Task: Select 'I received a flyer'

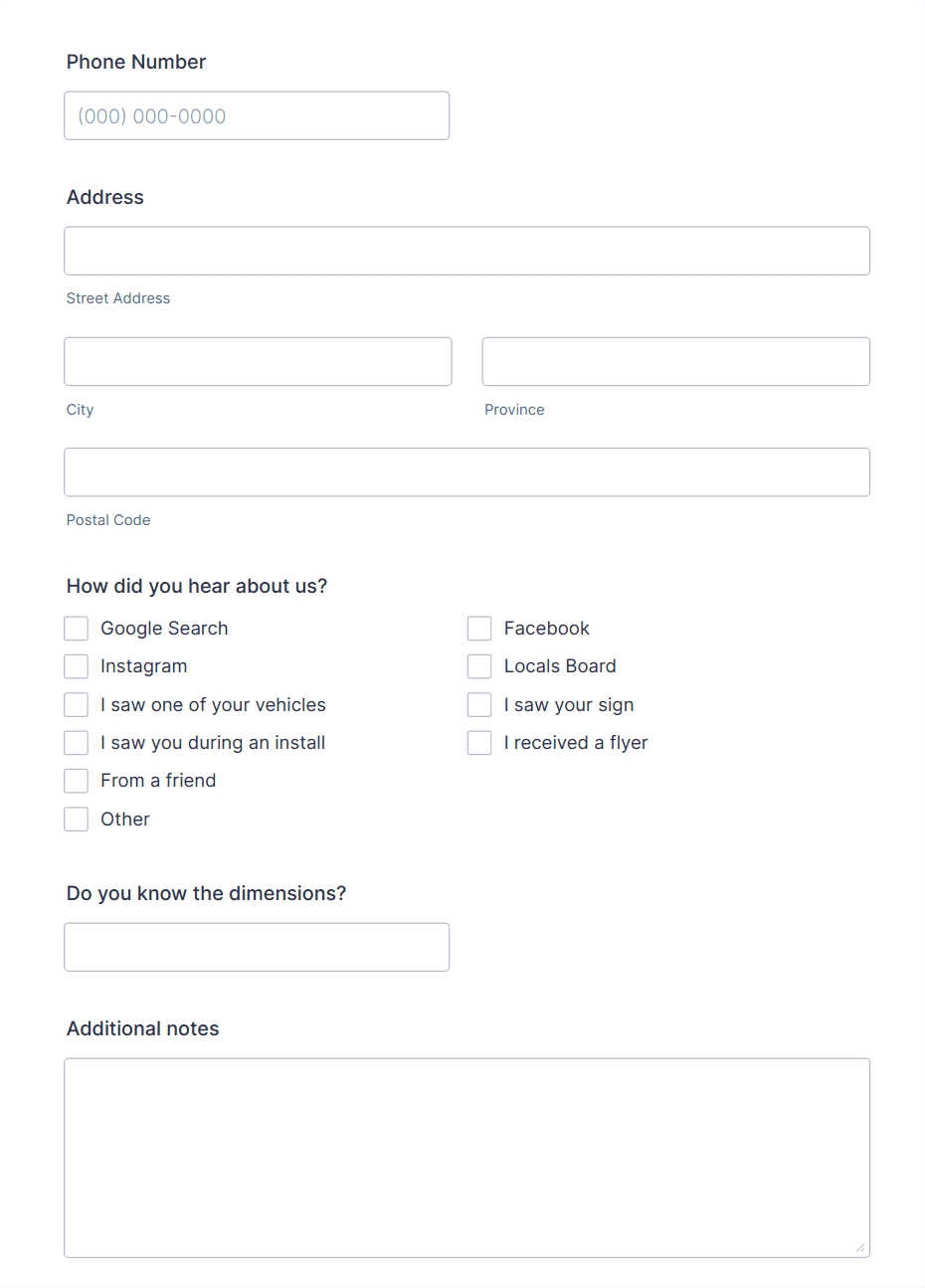Action: click(x=479, y=742)
